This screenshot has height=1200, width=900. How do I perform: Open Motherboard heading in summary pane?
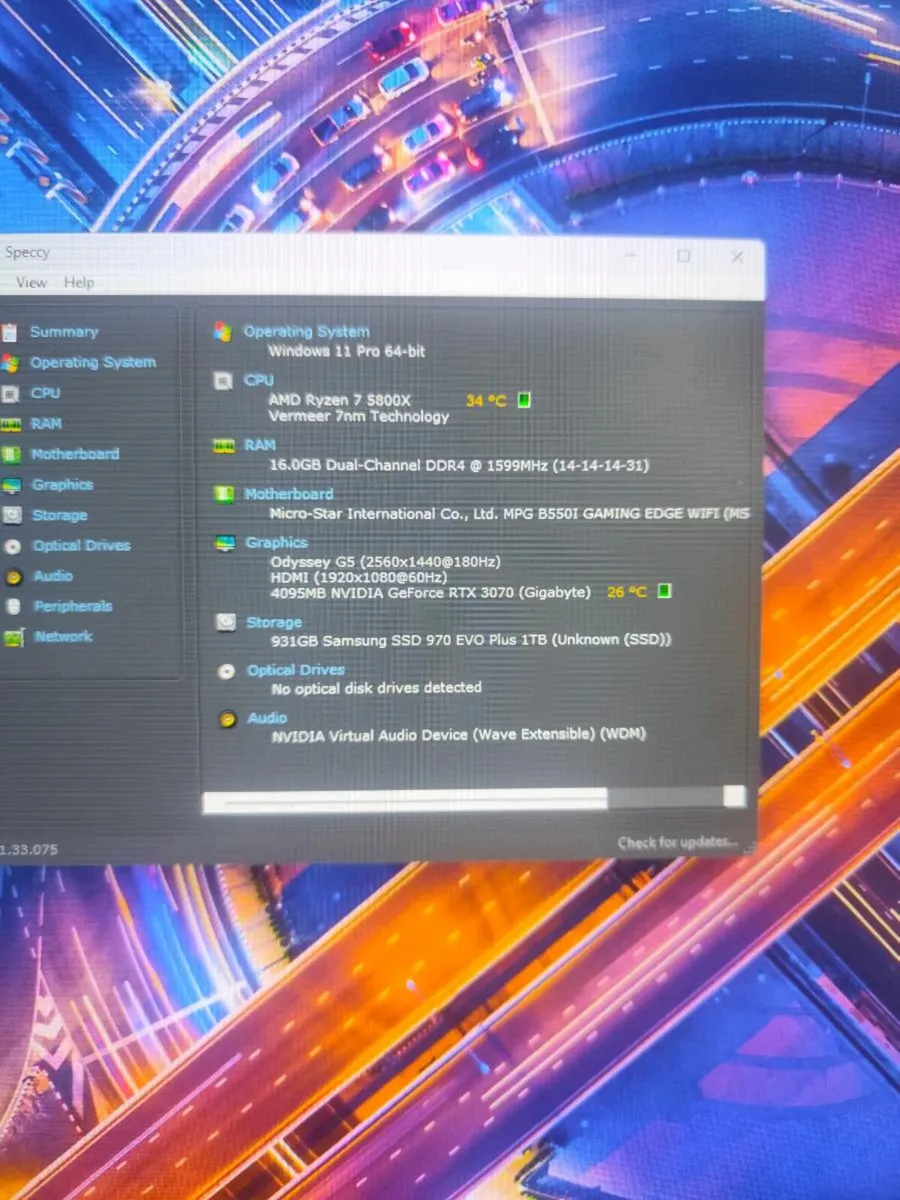click(x=289, y=494)
